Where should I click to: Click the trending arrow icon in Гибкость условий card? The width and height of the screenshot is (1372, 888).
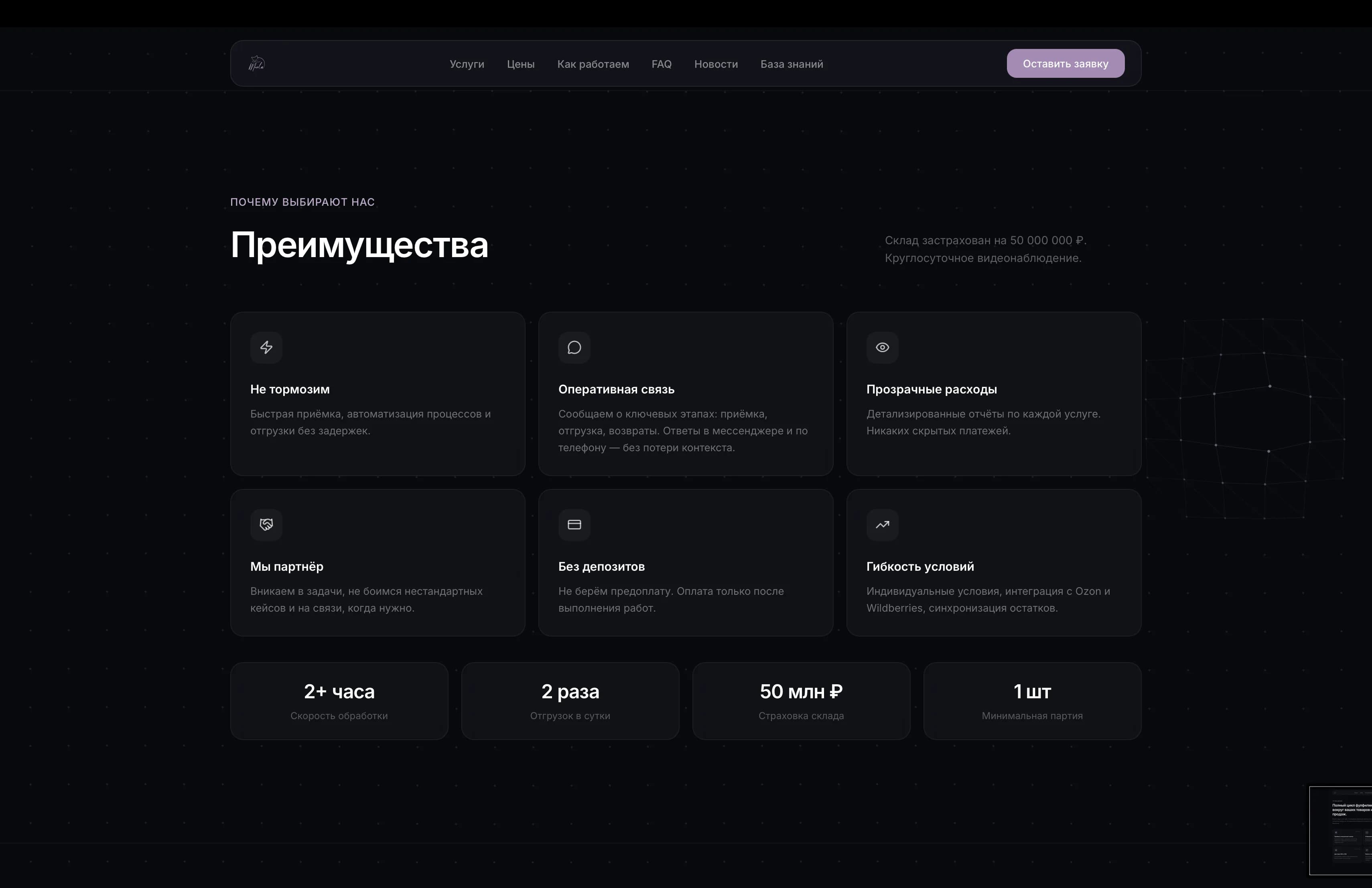(x=883, y=524)
